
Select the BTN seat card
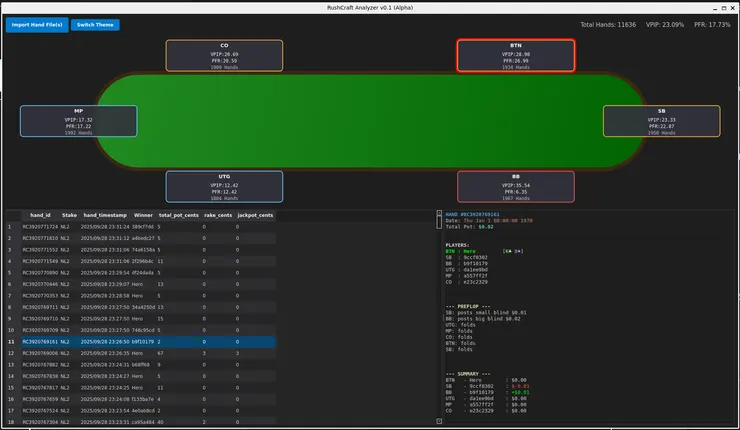tap(515, 56)
